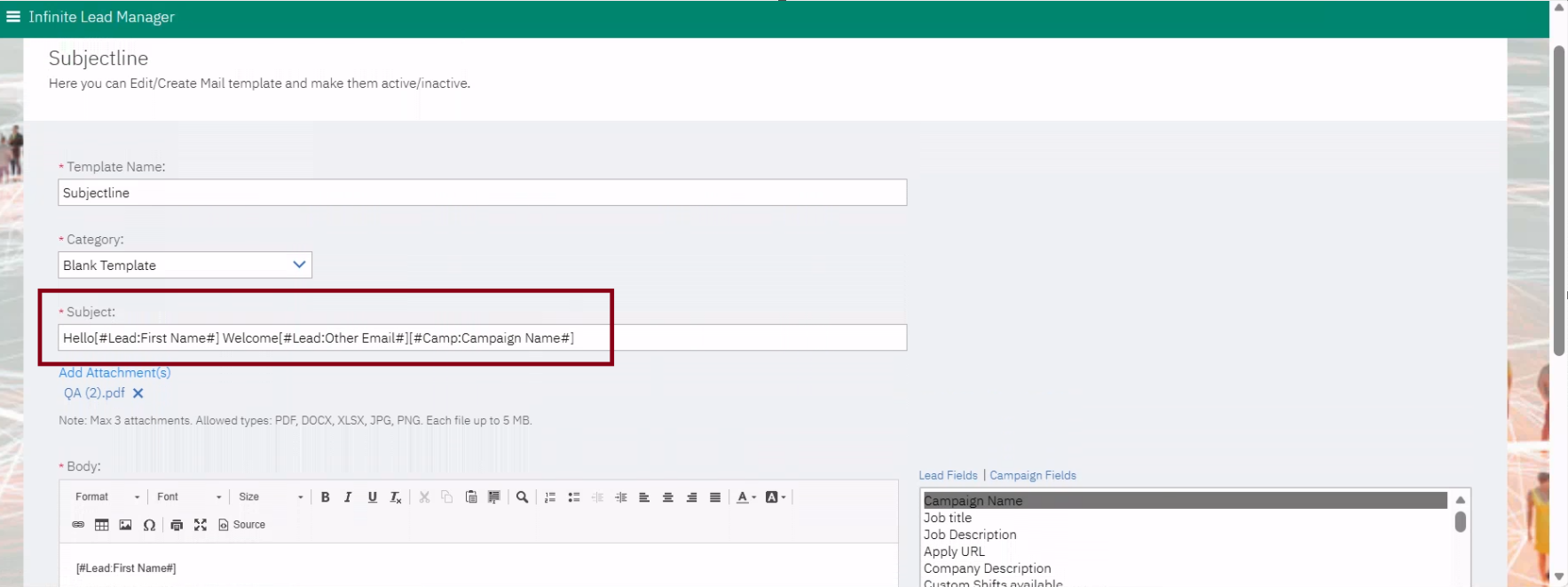The height and width of the screenshot is (587, 1568).
Task: Maximize the editor with expand icon
Action: click(201, 525)
